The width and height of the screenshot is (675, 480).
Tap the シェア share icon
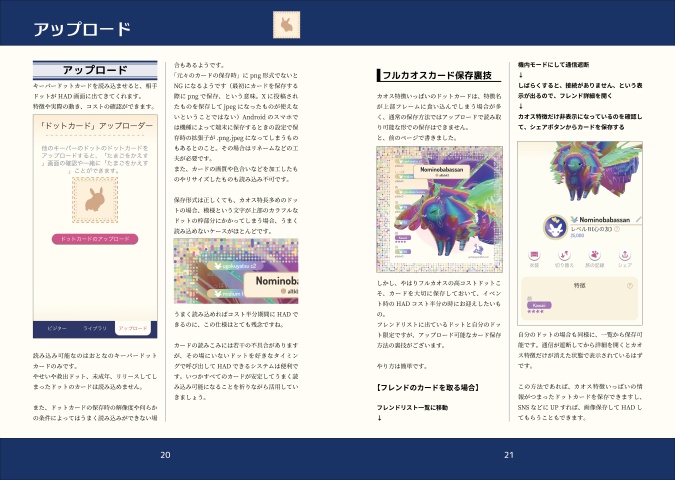click(x=625, y=254)
